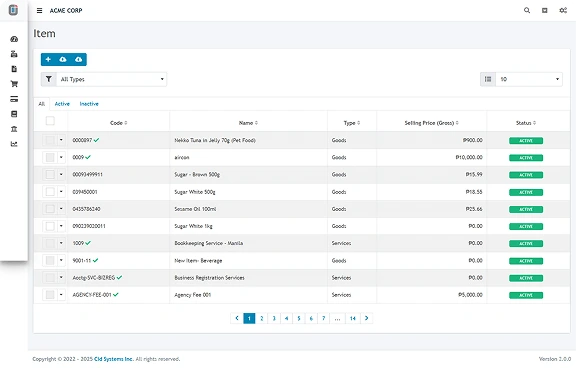The image size is (576, 368).
Task: Tick the checkbox for aircon row
Action: [x=50, y=158]
